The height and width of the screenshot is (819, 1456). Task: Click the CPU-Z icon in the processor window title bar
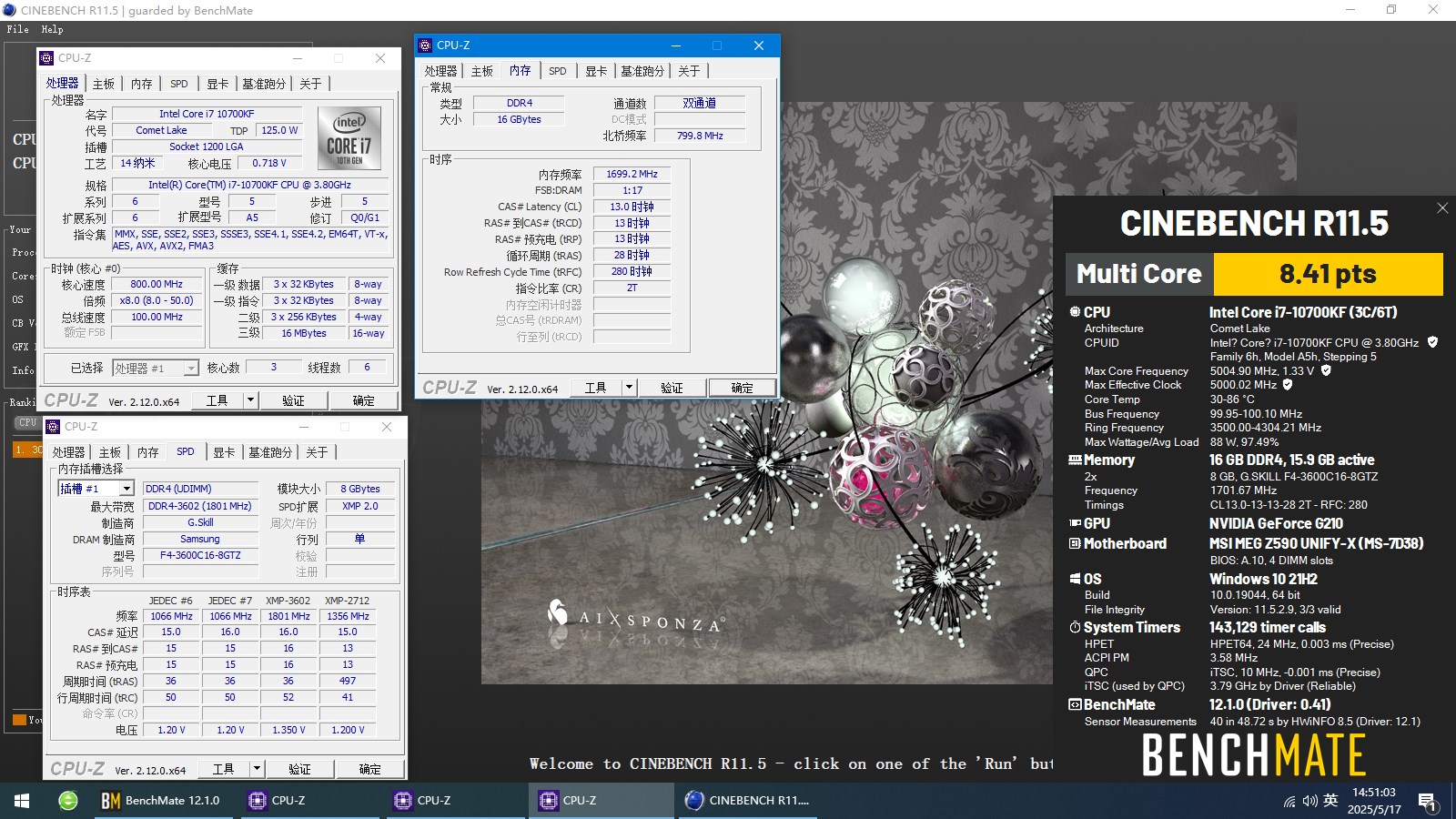pos(46,58)
